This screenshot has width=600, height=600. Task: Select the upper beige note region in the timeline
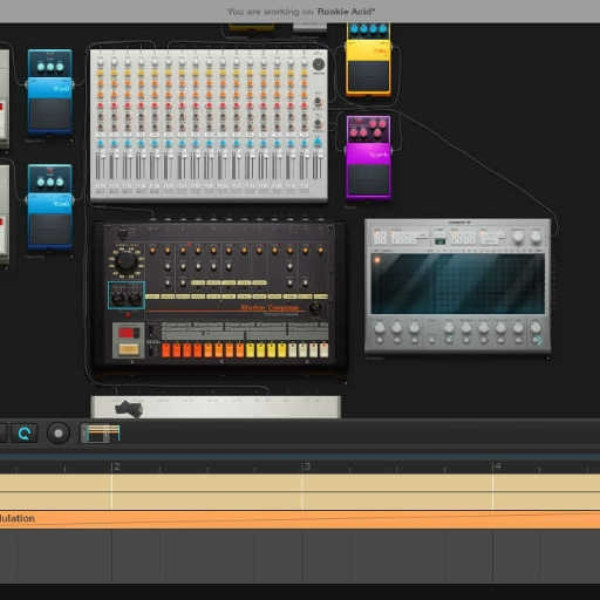(x=300, y=483)
